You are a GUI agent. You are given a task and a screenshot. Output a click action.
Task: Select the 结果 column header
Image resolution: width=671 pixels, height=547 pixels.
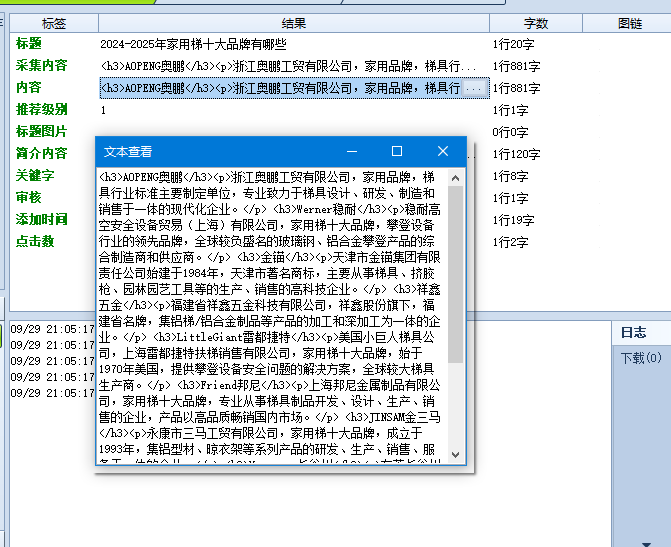click(x=294, y=23)
